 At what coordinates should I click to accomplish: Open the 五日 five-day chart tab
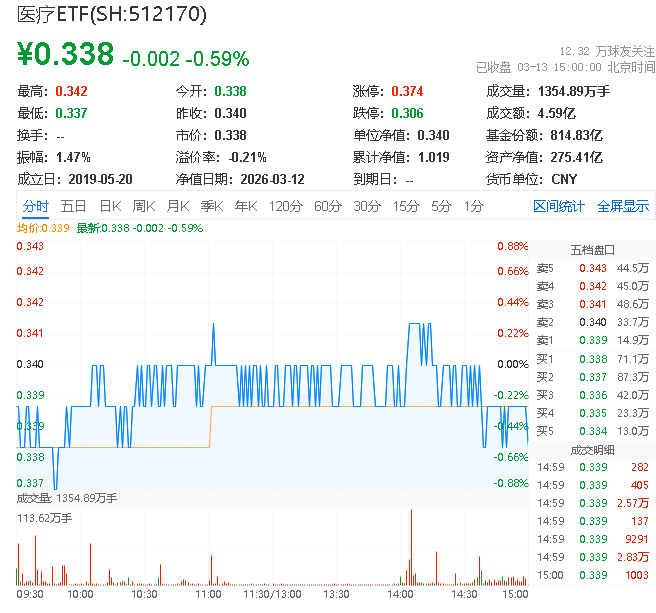[x=73, y=206]
